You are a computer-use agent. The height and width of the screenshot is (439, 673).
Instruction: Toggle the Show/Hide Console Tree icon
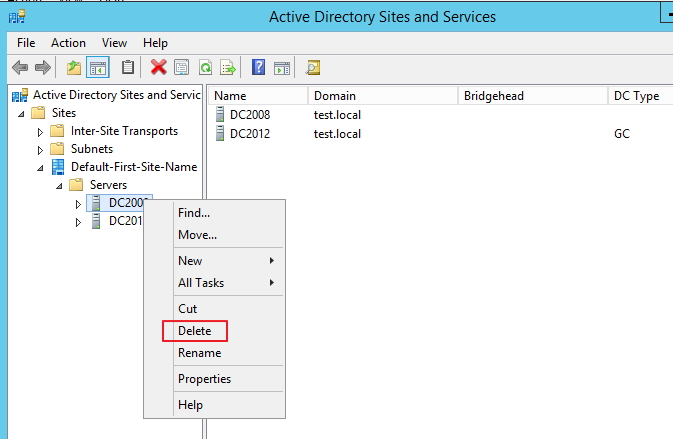[x=98, y=67]
